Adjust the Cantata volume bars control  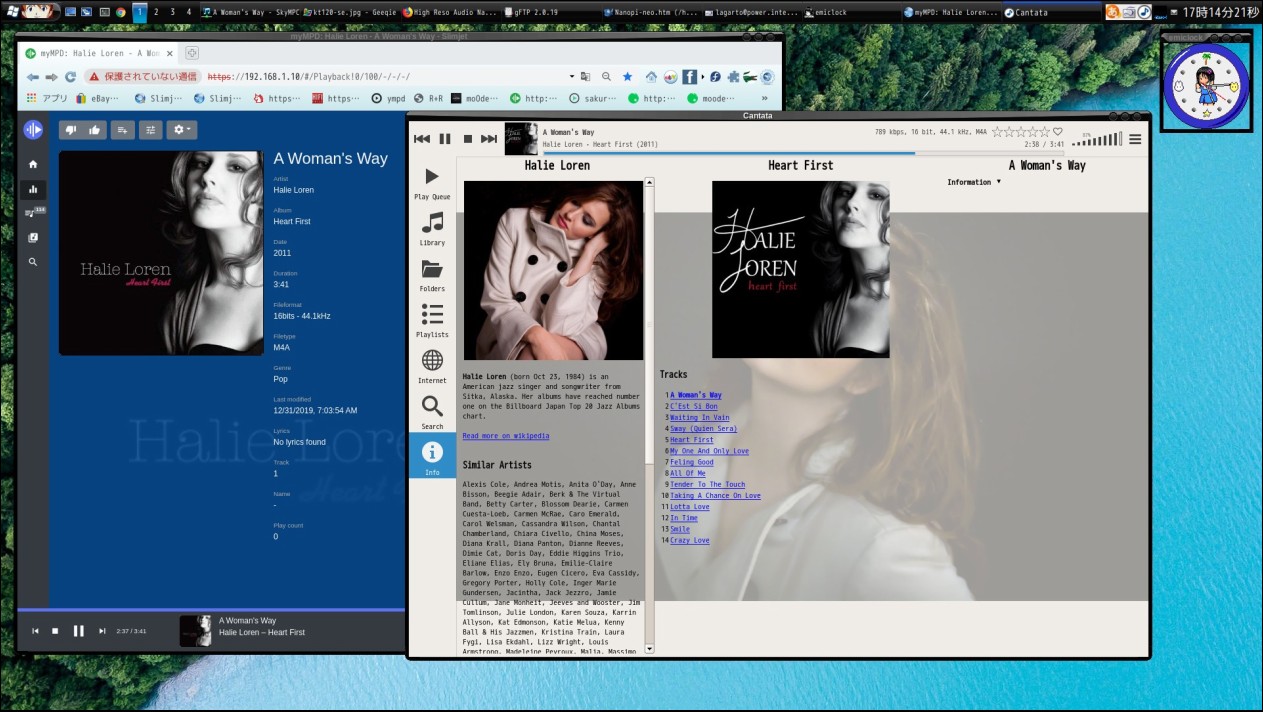click(x=1097, y=140)
